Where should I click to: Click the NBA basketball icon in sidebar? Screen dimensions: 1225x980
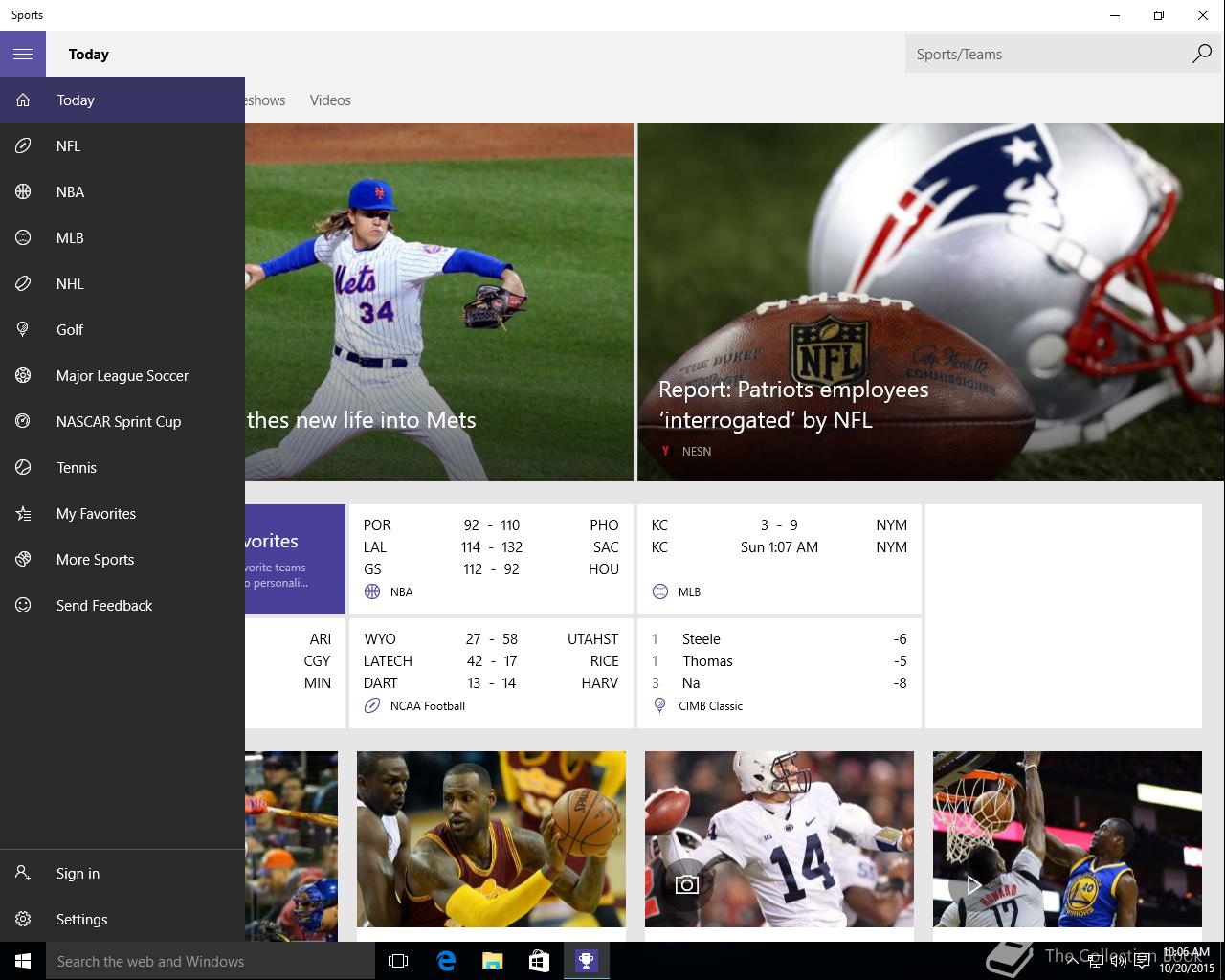[23, 191]
